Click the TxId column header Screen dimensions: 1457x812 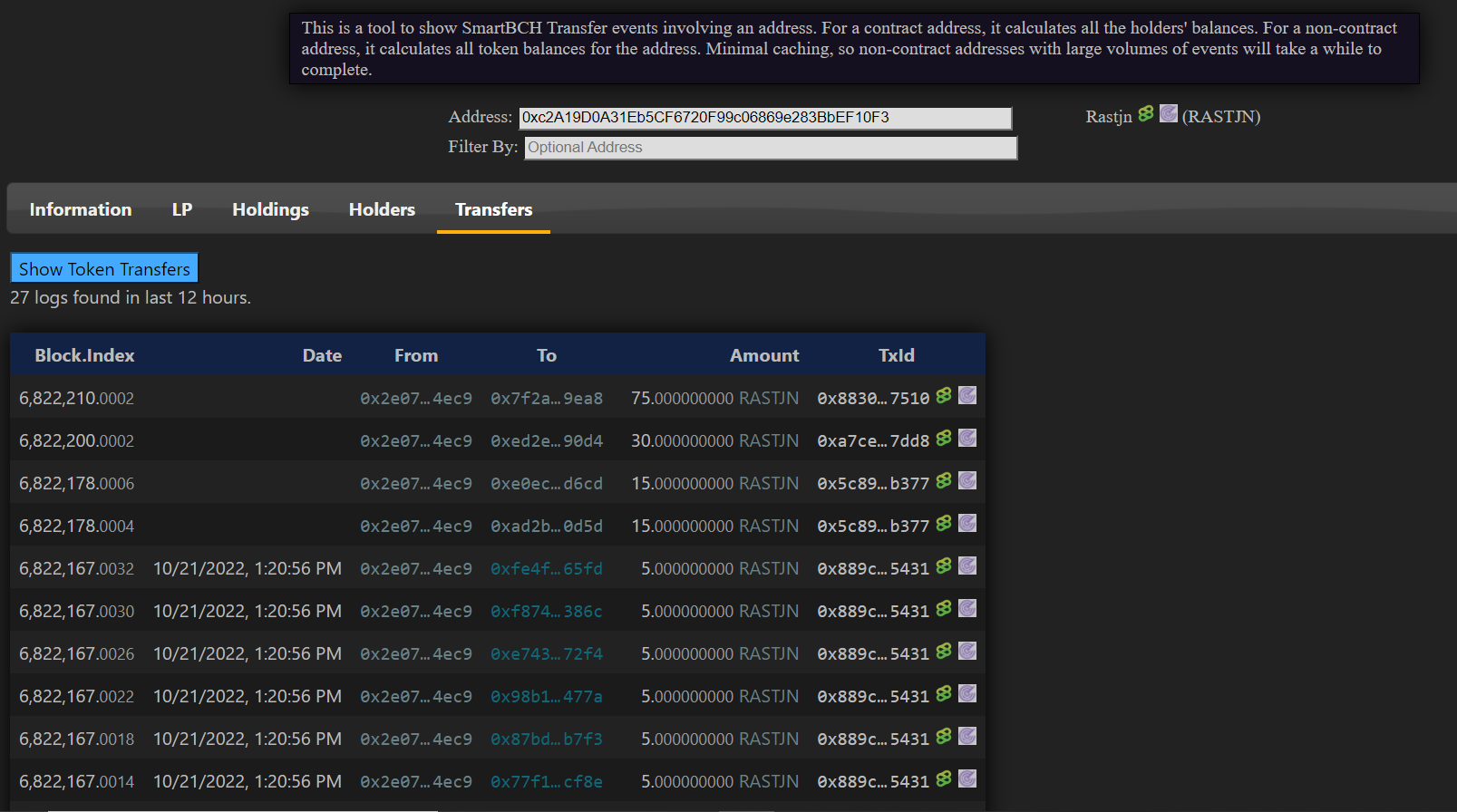tap(896, 355)
